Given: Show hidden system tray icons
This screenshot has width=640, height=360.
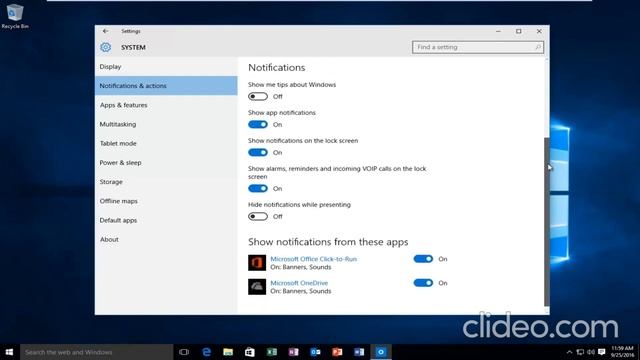Looking at the screenshot, I should 569,352.
